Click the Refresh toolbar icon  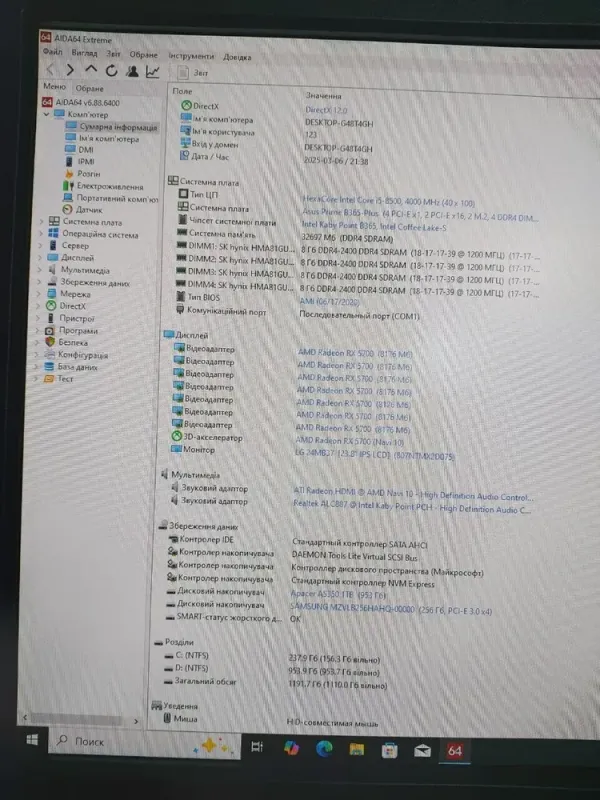click(x=110, y=71)
